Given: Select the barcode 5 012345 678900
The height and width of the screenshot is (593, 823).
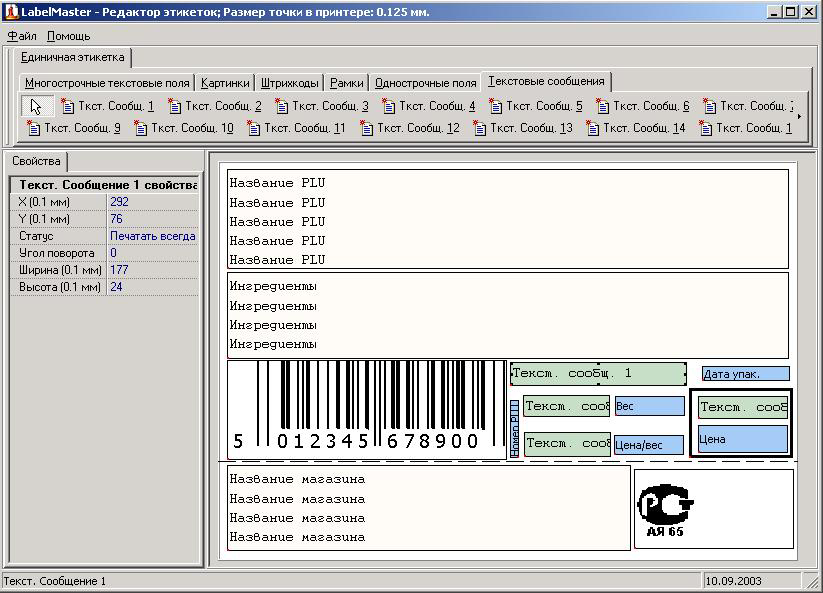Looking at the screenshot, I should tap(367, 409).
